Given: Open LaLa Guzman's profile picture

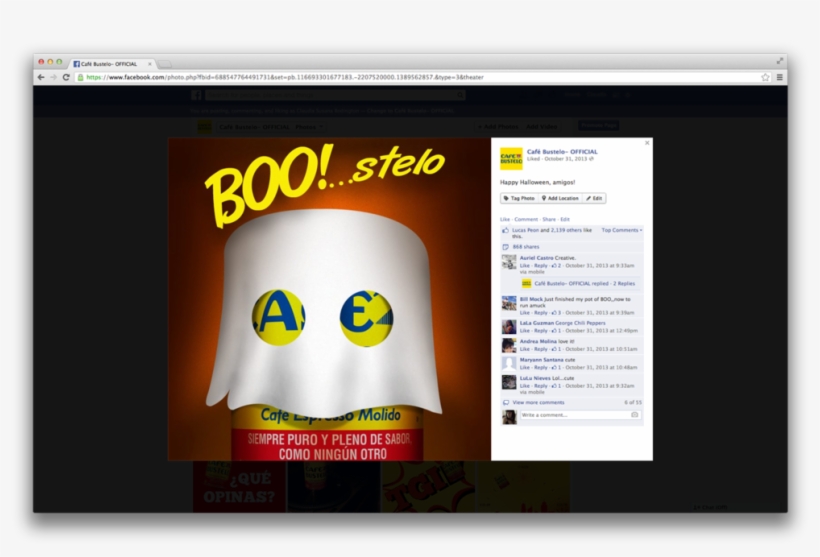Looking at the screenshot, I should coord(509,327).
